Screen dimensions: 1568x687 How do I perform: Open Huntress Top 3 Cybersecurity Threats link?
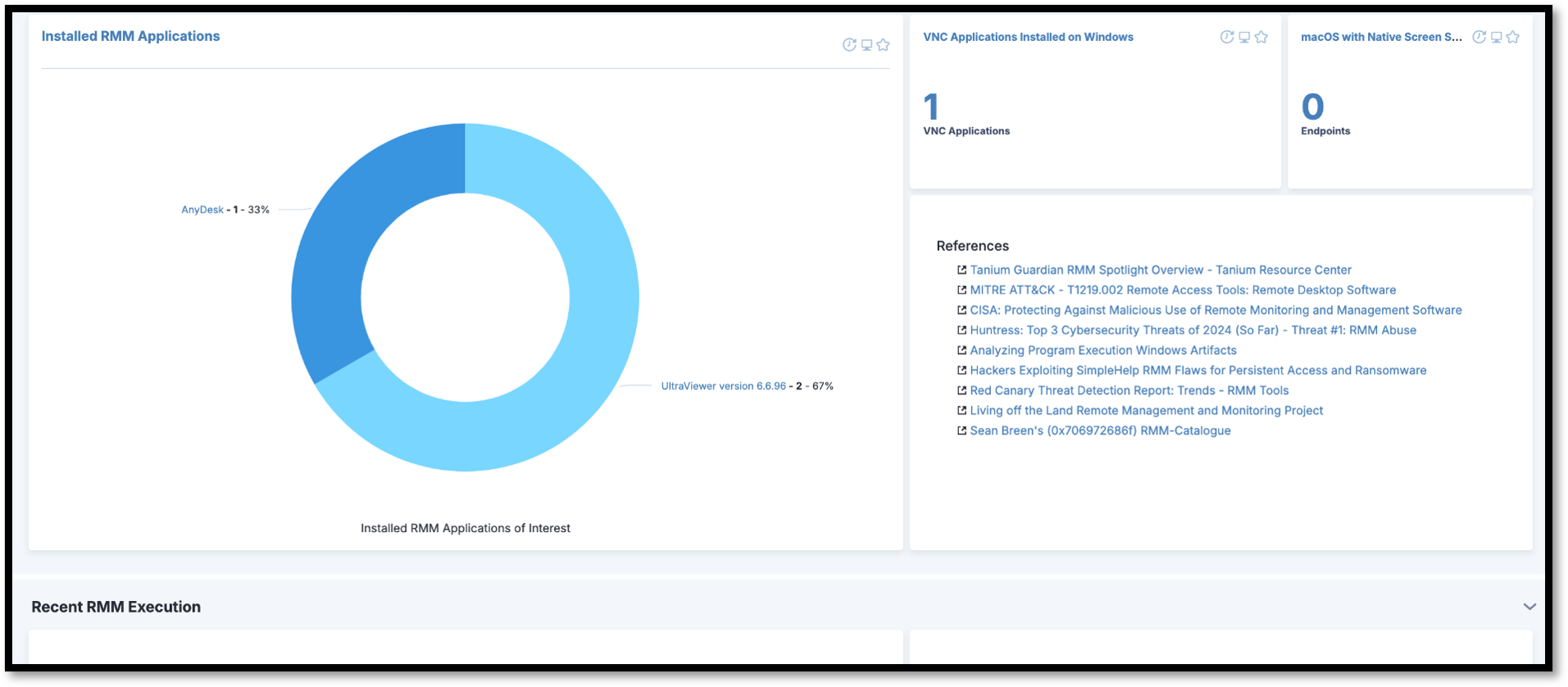click(1193, 330)
